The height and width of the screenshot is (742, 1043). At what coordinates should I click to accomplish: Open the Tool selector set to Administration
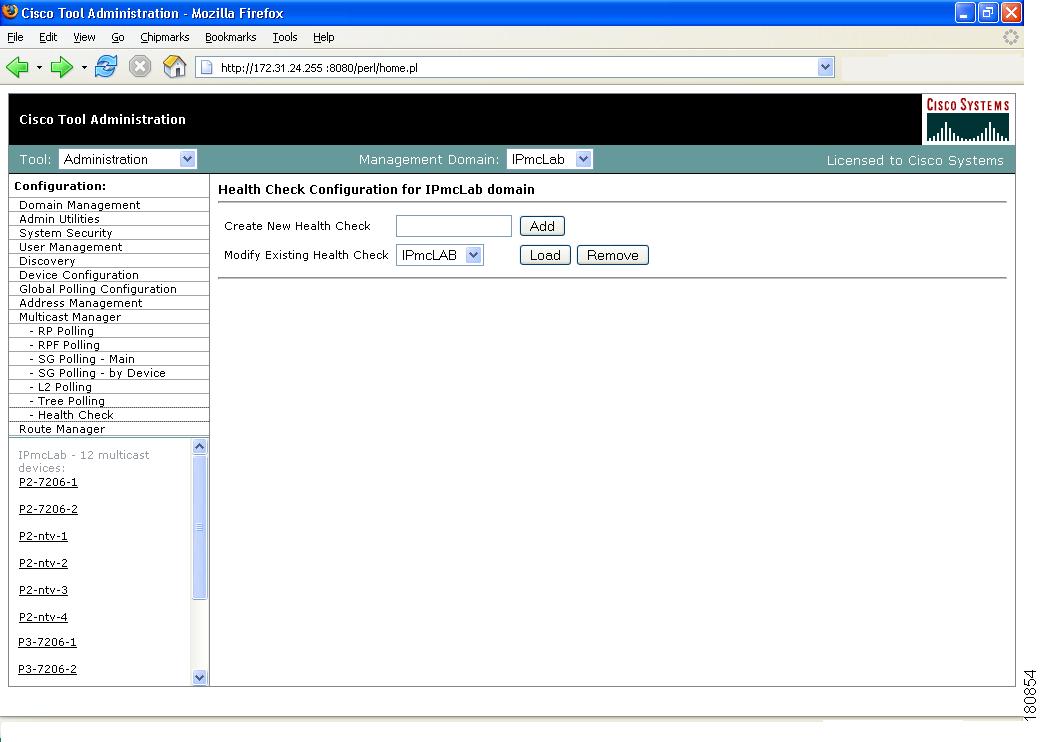pyautogui.click(x=127, y=160)
